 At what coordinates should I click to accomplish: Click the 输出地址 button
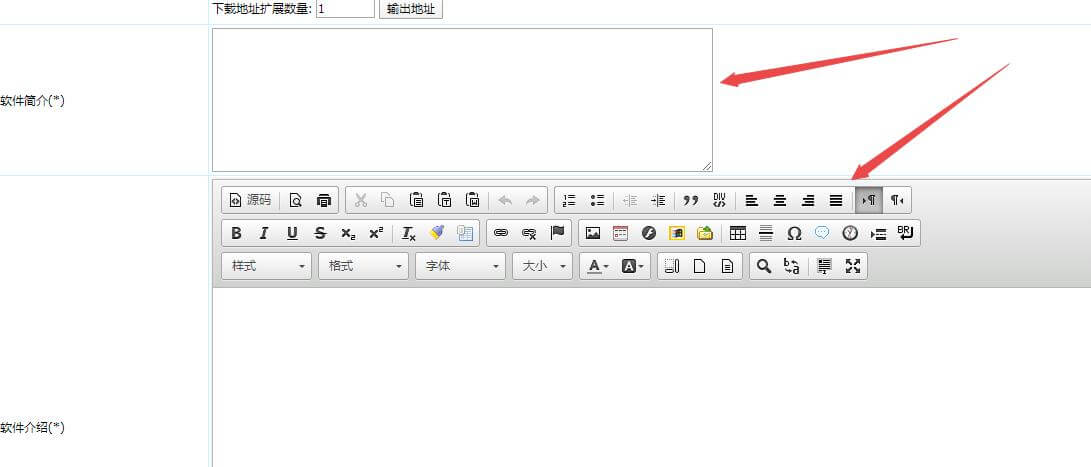pos(411,9)
